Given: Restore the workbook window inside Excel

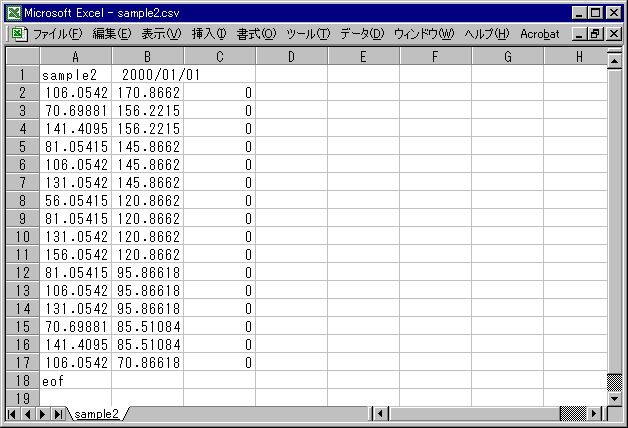Looking at the screenshot, I should (595, 34).
